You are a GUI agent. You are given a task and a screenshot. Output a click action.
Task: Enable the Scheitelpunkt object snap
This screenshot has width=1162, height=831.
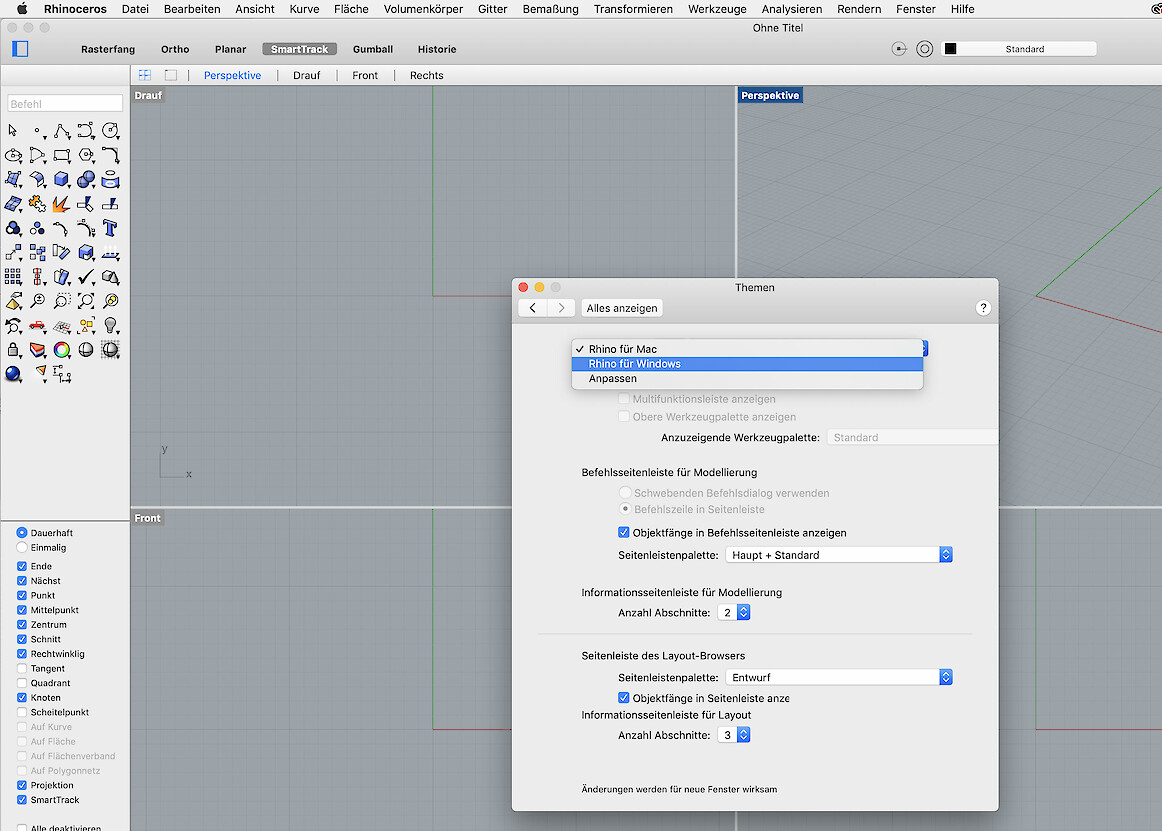pos(21,712)
